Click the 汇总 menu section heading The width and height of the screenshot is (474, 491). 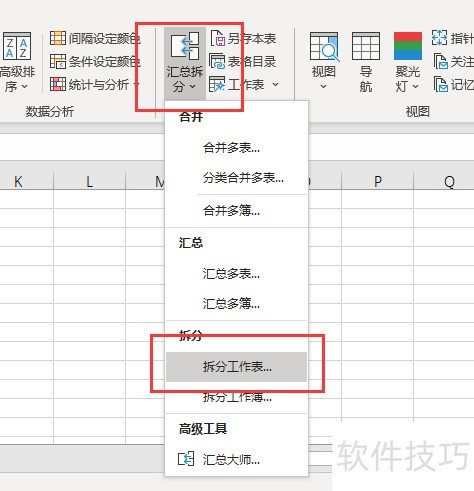pos(191,242)
